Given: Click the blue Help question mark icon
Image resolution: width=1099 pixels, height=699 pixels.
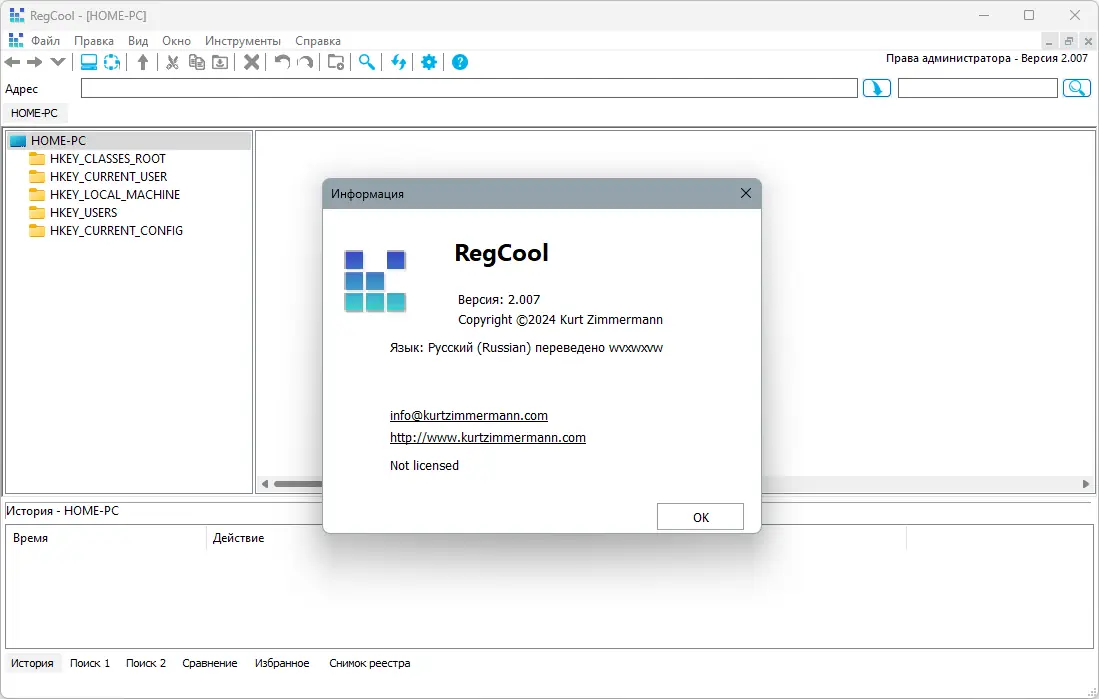Looking at the screenshot, I should click(x=460, y=62).
